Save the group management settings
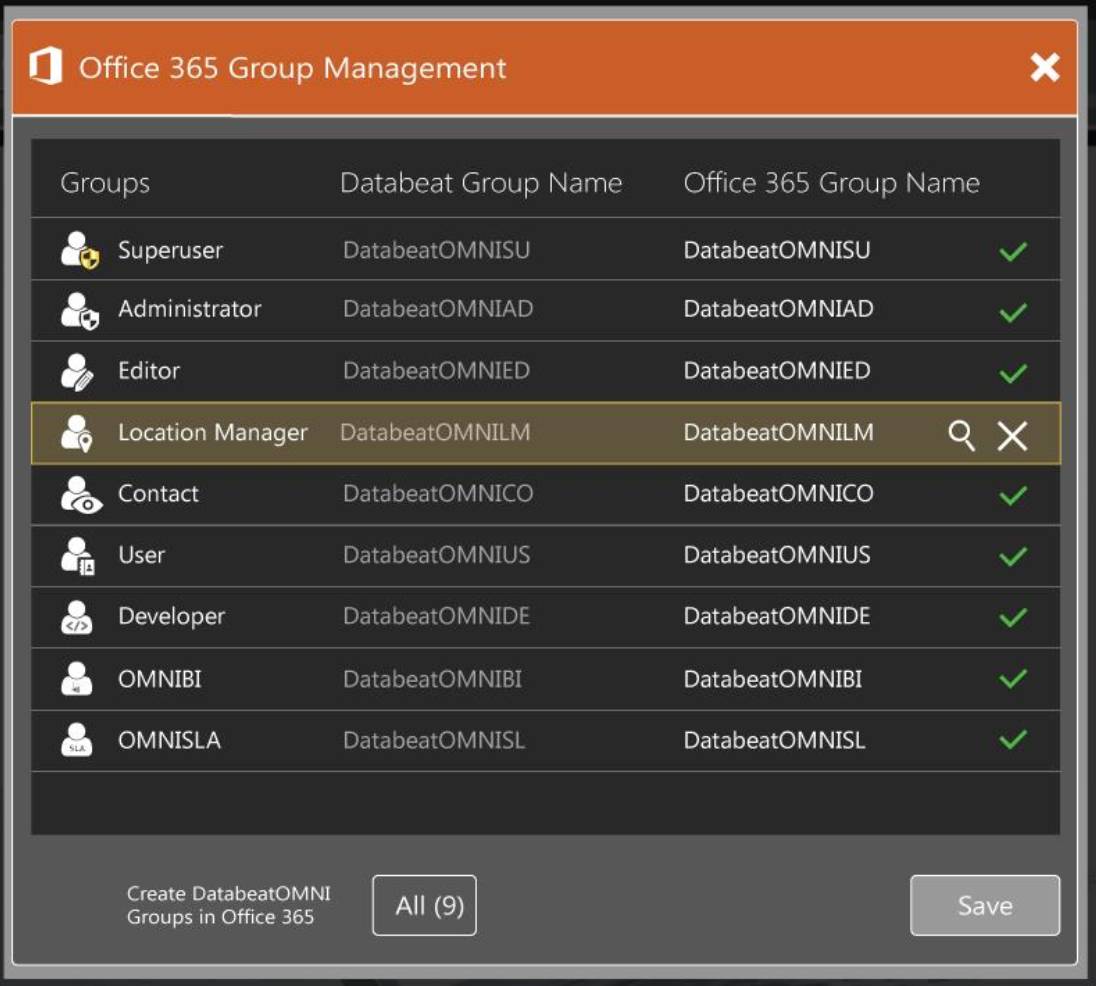 click(x=985, y=905)
